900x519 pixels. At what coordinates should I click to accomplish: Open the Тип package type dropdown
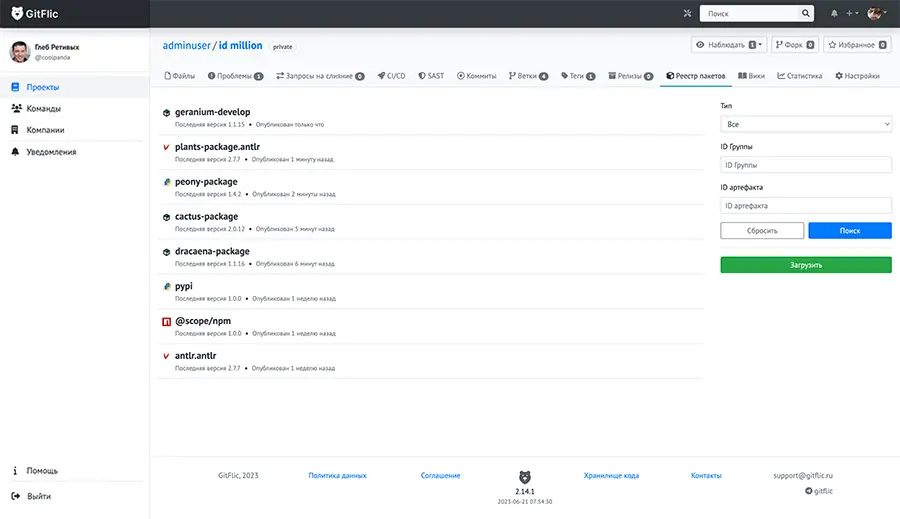806,124
